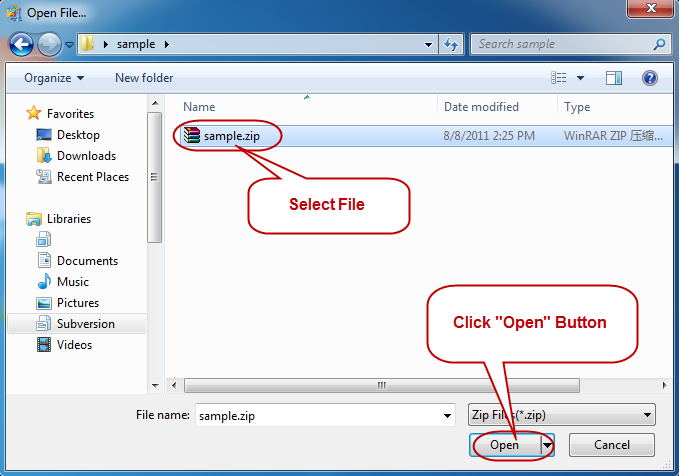Select the Documents library
Image resolution: width=679 pixels, height=476 pixels.
tap(87, 261)
